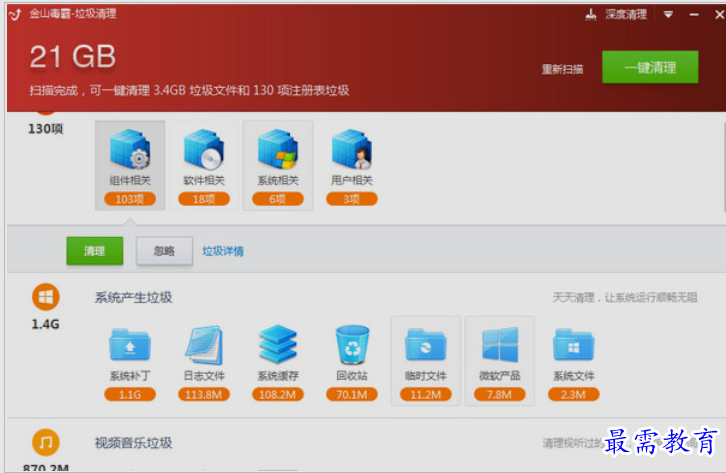
Task: Select the 临时文件 folder icon
Action: pyautogui.click(x=426, y=345)
